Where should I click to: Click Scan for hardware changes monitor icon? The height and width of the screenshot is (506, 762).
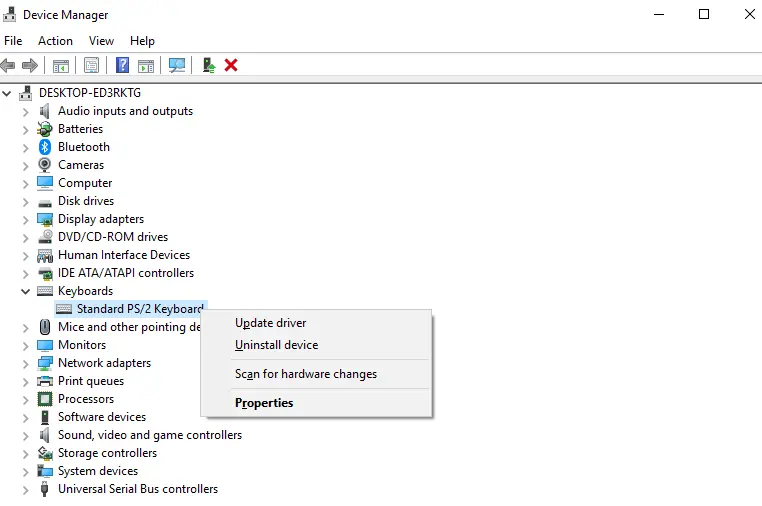pyautogui.click(x=176, y=65)
